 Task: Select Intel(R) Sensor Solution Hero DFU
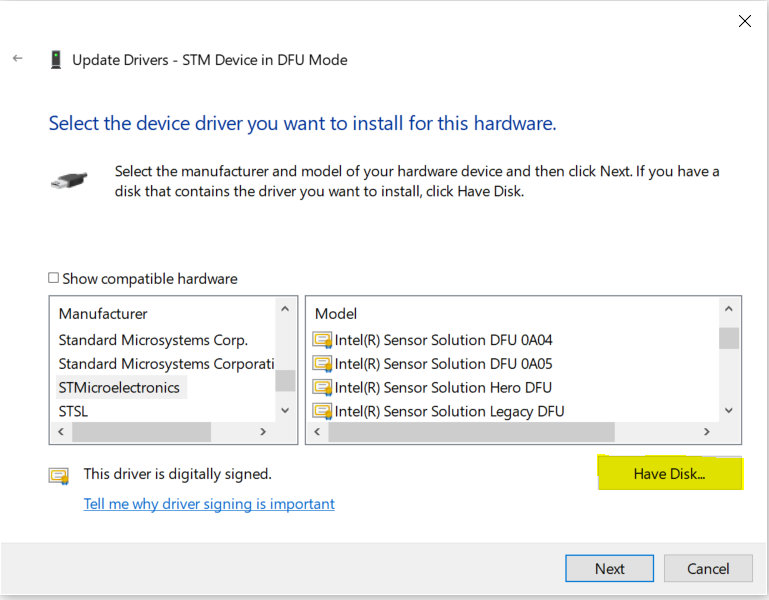(443, 388)
